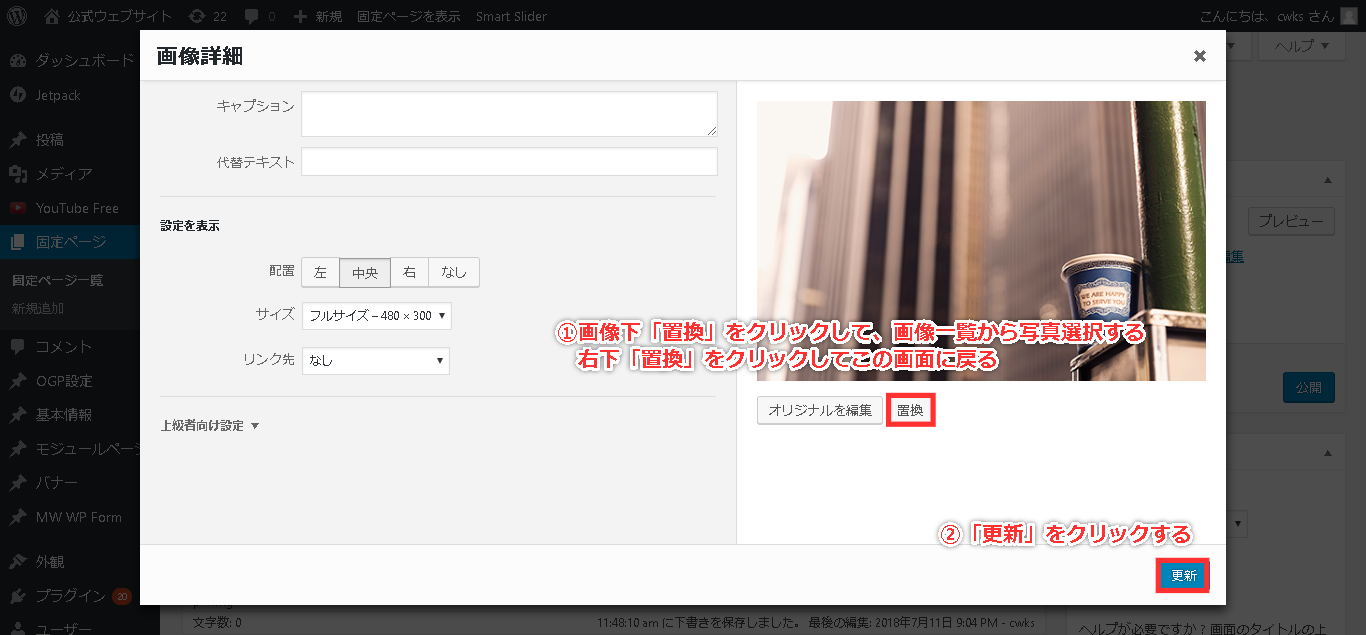Click the WordPress logo in admin bar
Viewport: 1366px width, 635px height.
tap(17, 16)
